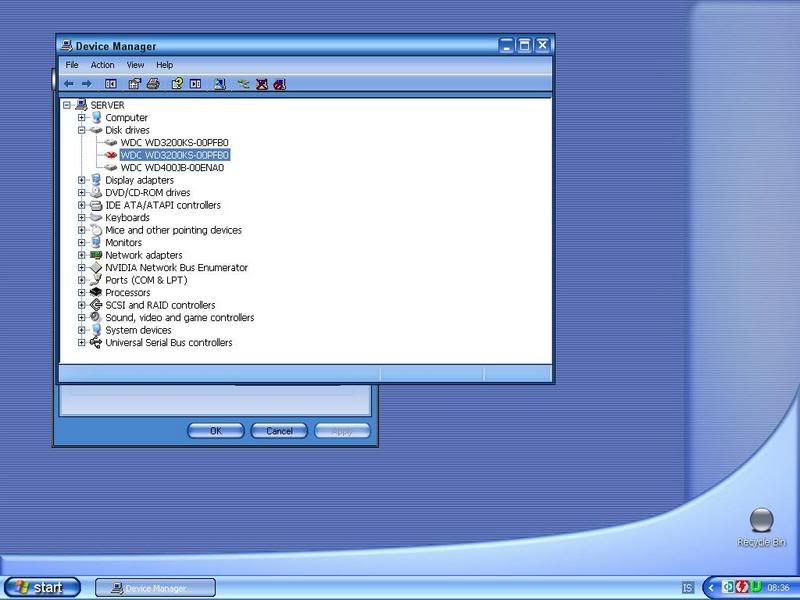The image size is (800, 600).
Task: Click the Help question mark toolbar icon
Action: (x=177, y=84)
